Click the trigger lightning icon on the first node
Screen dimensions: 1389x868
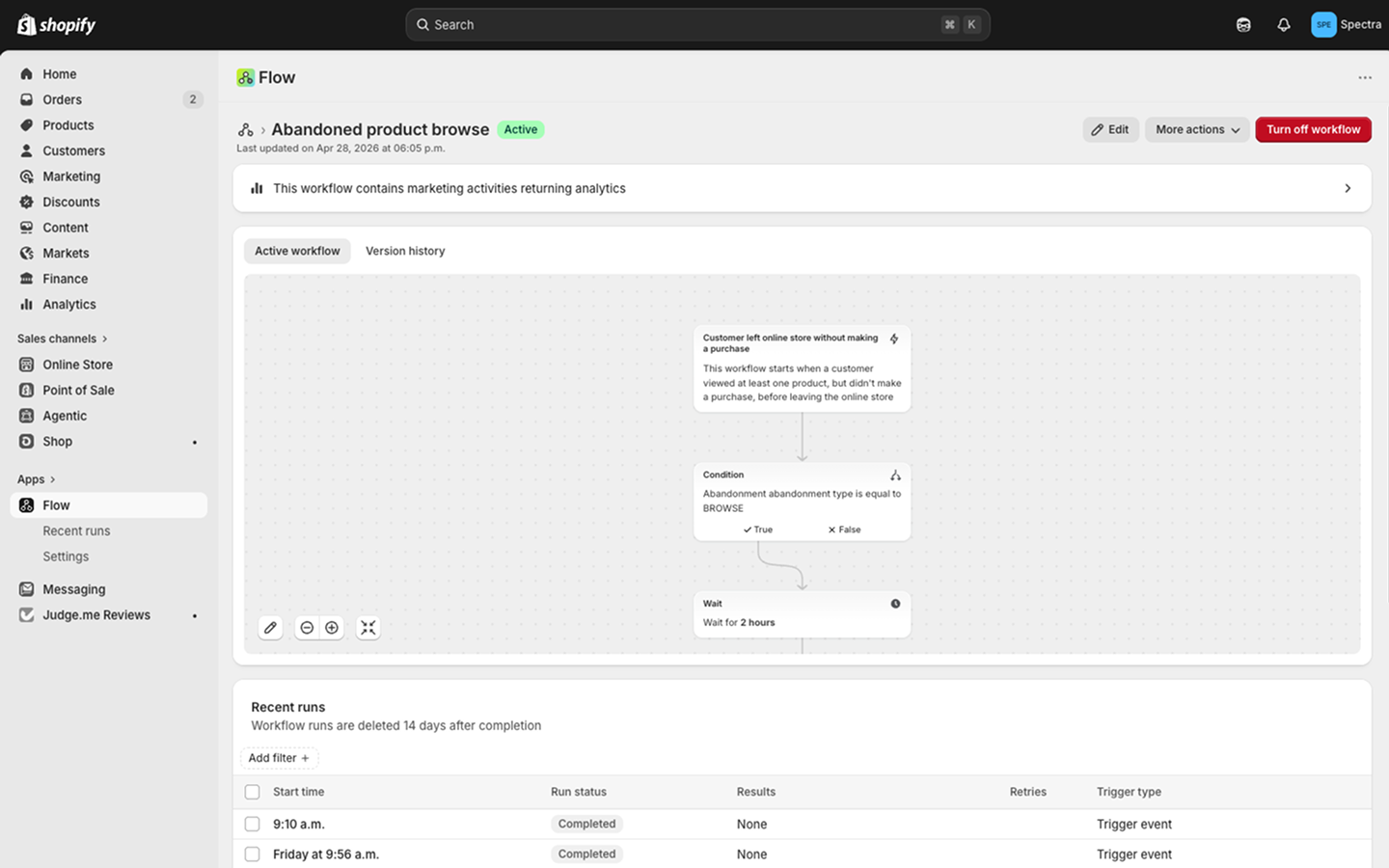point(894,339)
